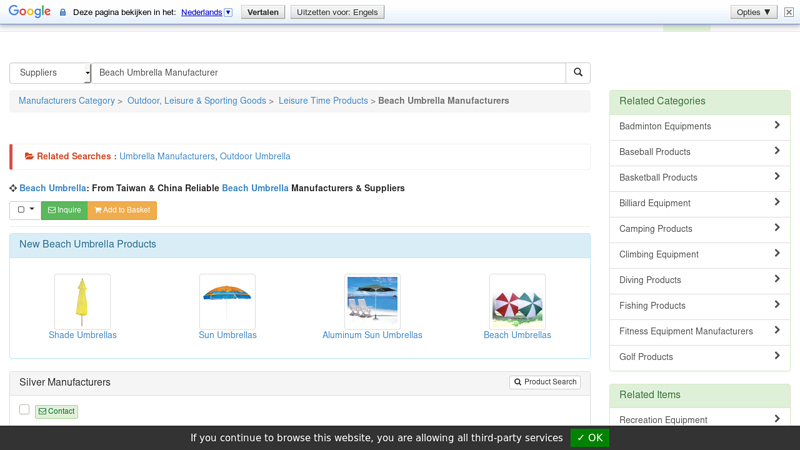Expand Golf Products category chevron
The image size is (800, 450).
(777, 356)
